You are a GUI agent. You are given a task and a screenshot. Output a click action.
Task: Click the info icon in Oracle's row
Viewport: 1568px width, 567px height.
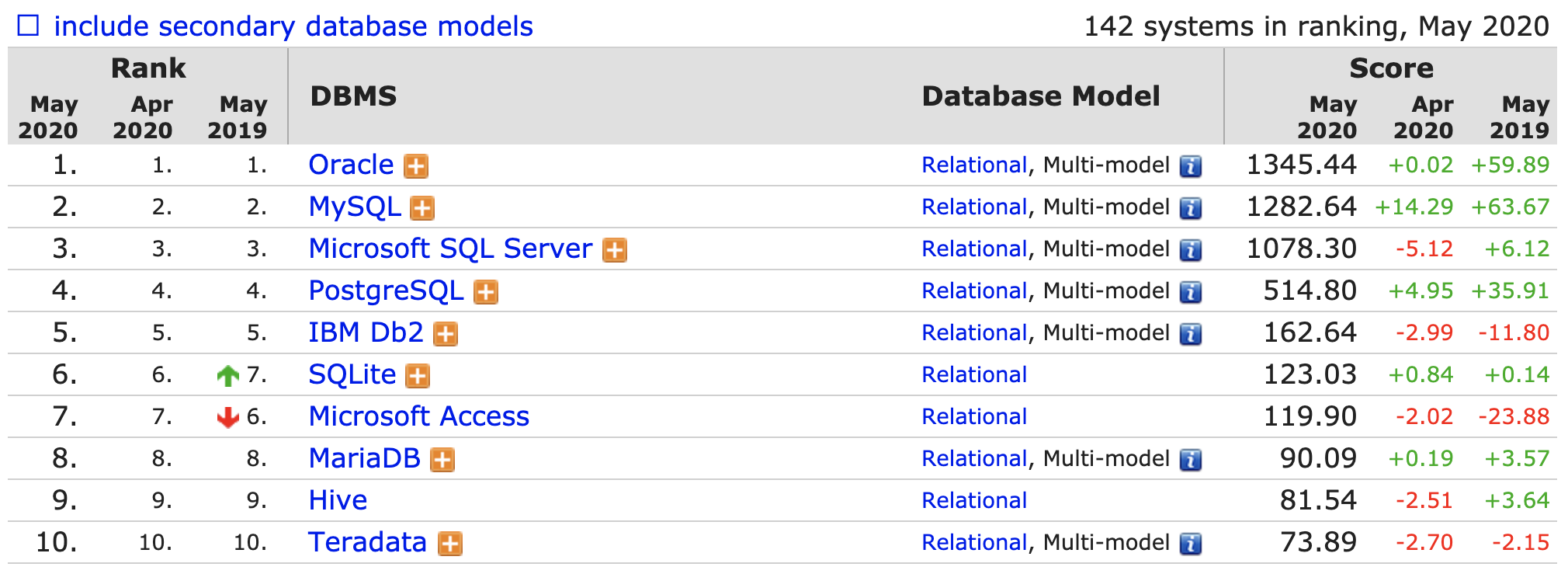pyautogui.click(x=1191, y=166)
